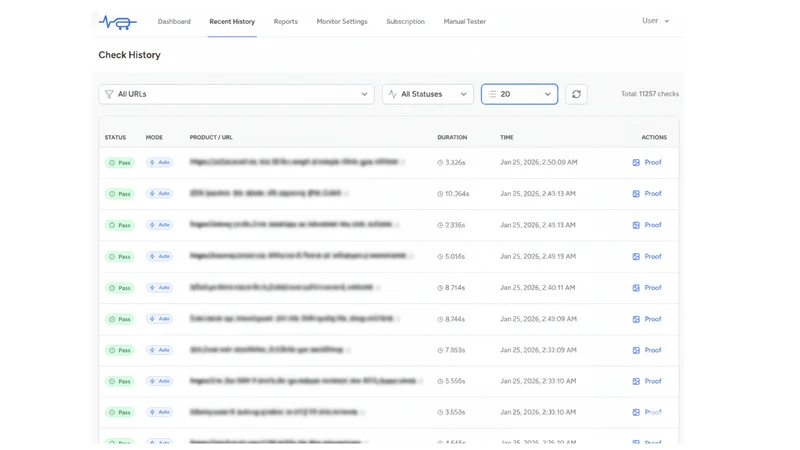
Task: Click the Auto badge in the 3.326s row
Action: (159, 162)
